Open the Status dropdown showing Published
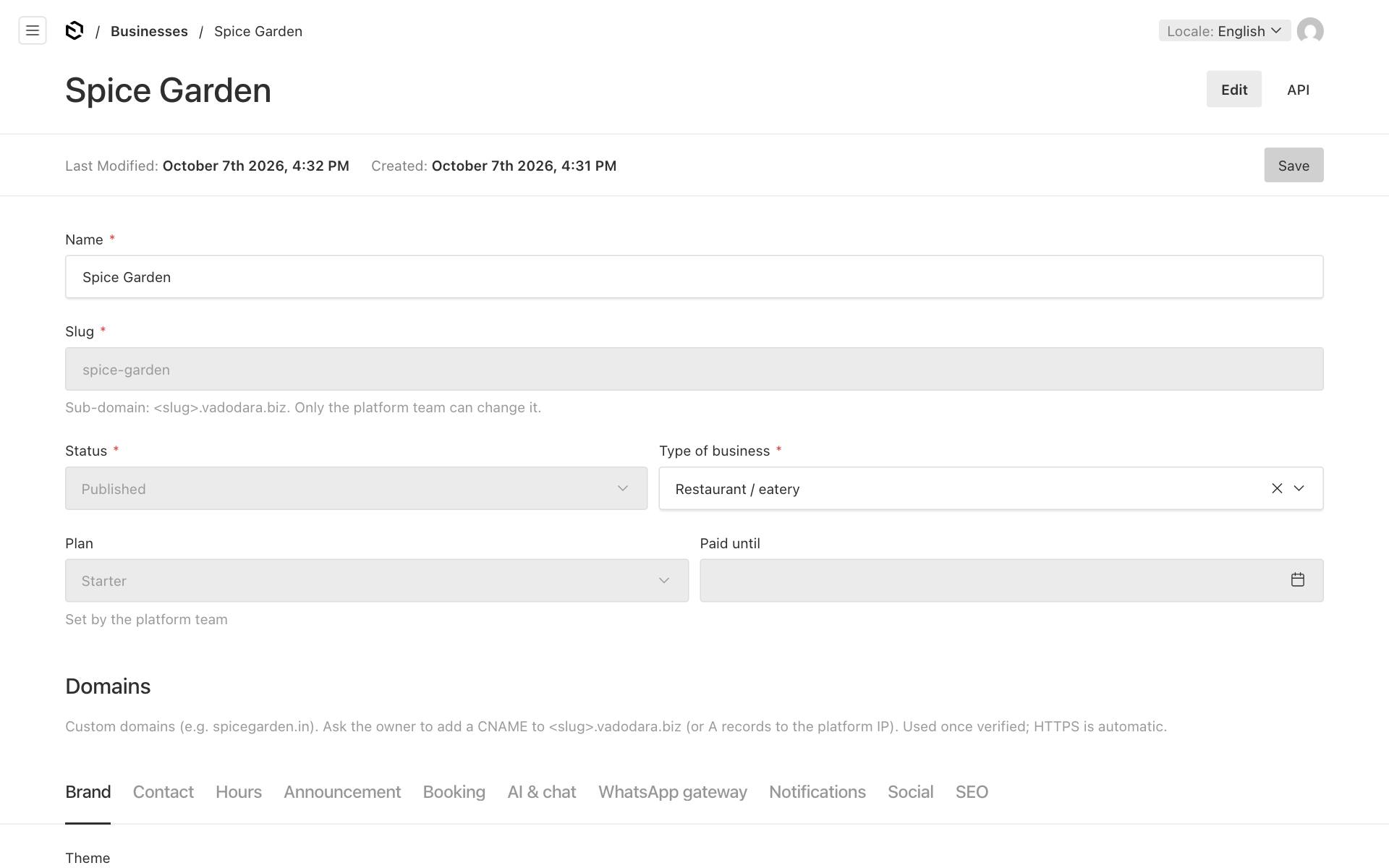Screen dimensions: 1389x868 coord(356,488)
